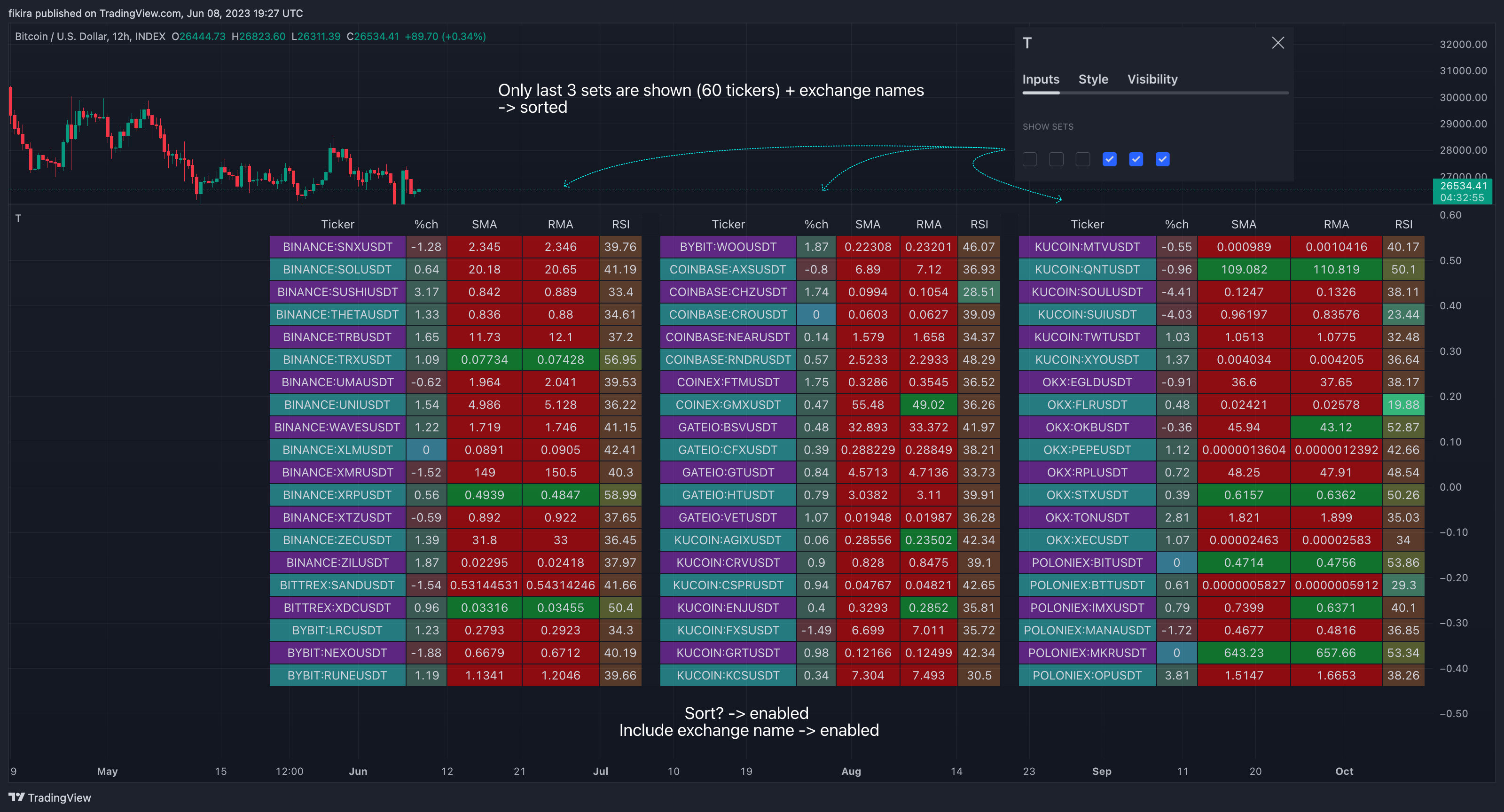Screen dimensions: 1504x812
Task: Click the current price label 26534.41
Action: coord(1463,186)
